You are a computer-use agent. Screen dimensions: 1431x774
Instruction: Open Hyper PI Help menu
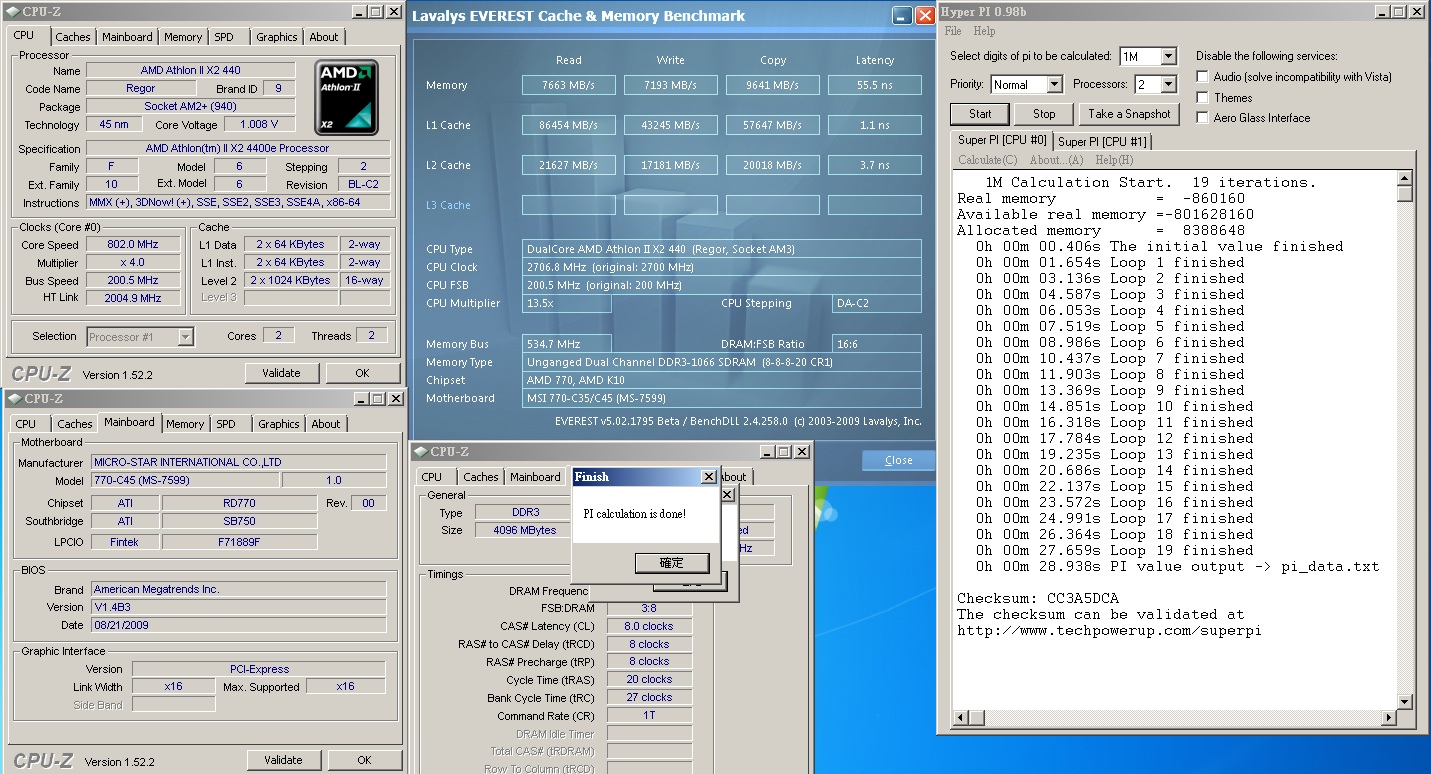point(985,31)
